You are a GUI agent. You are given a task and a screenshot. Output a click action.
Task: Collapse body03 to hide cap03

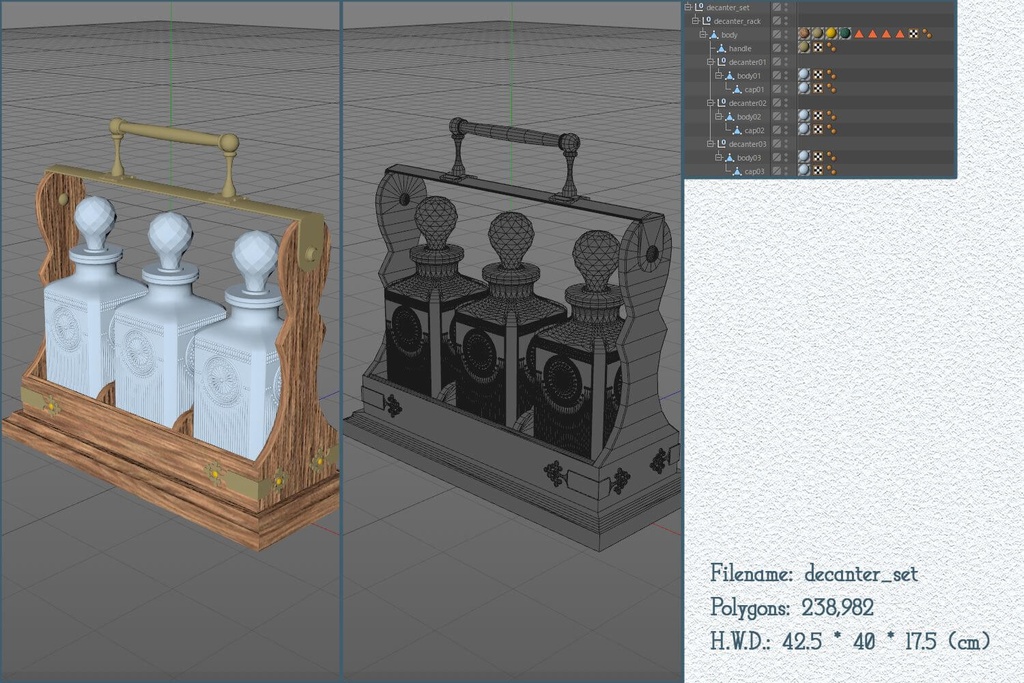pos(718,157)
